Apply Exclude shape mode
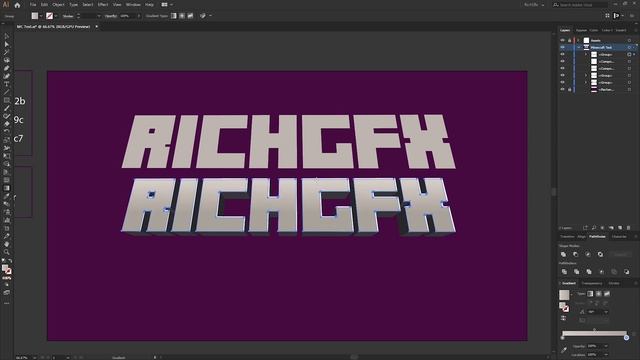The width and height of the screenshot is (640, 360). (x=600, y=254)
